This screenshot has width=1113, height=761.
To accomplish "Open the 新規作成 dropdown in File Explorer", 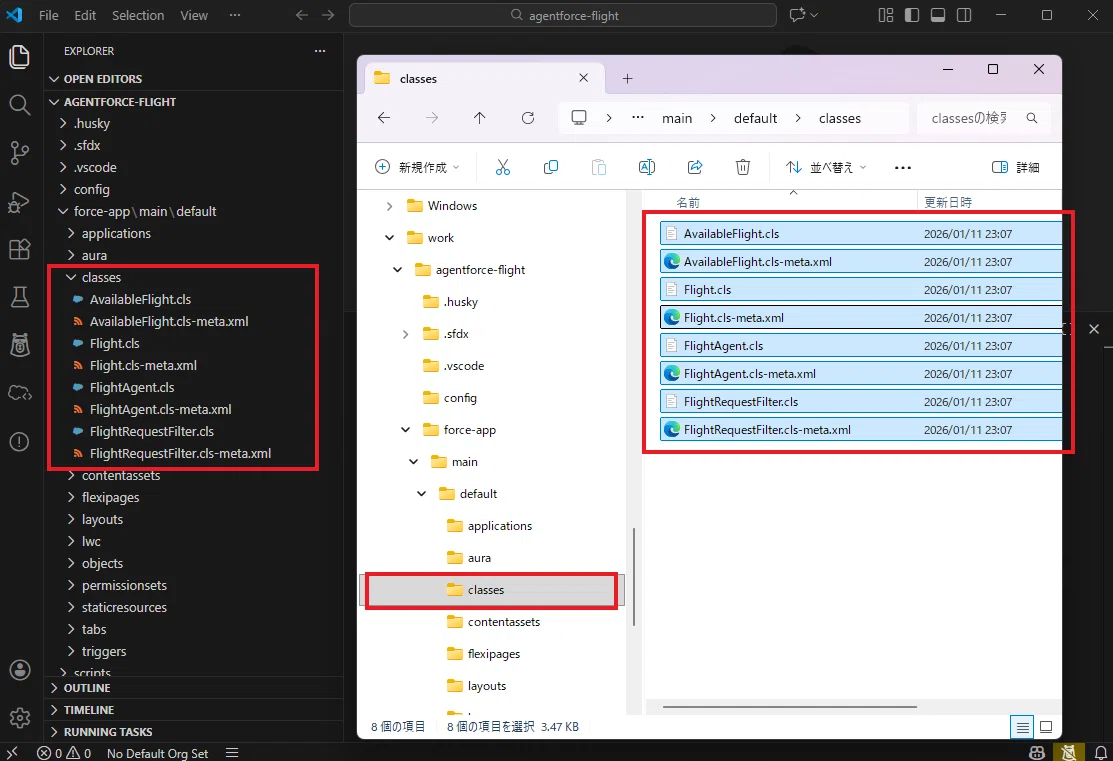I will [x=417, y=168].
